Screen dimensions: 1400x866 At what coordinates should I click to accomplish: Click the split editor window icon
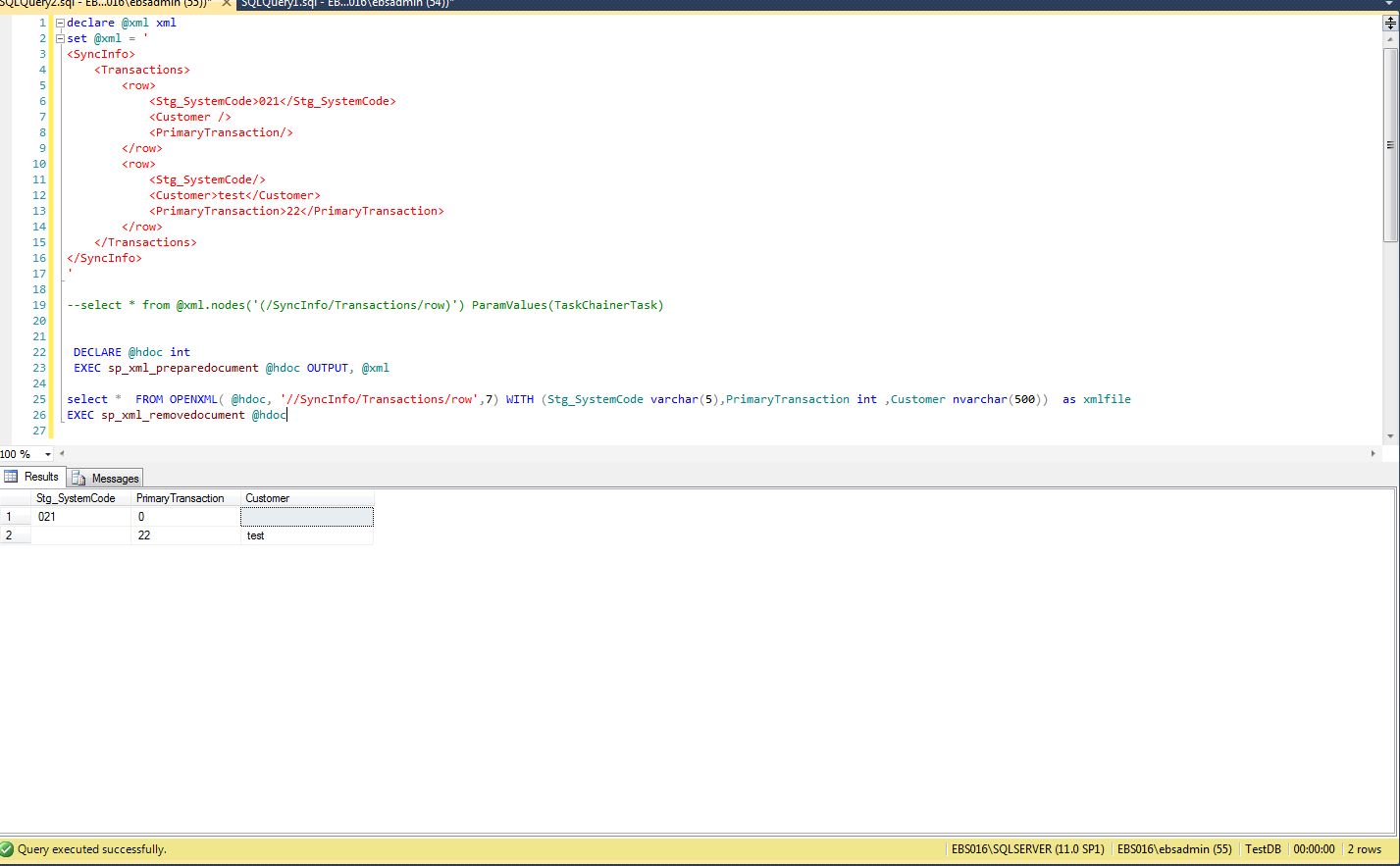click(x=1389, y=23)
